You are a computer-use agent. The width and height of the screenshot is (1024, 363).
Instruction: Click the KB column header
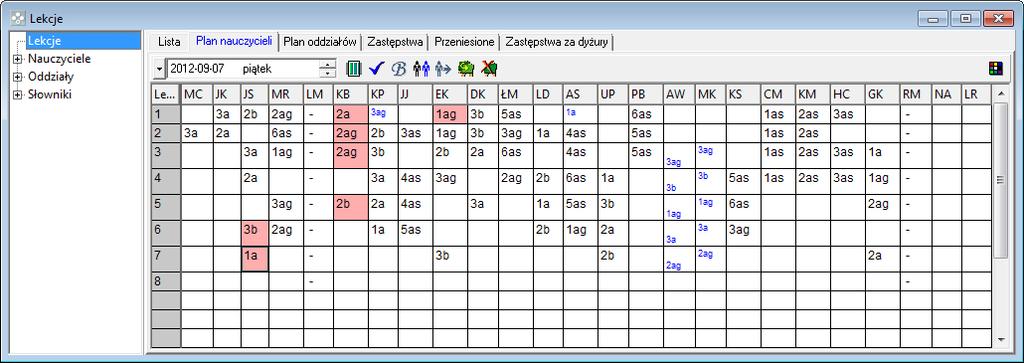tap(350, 94)
